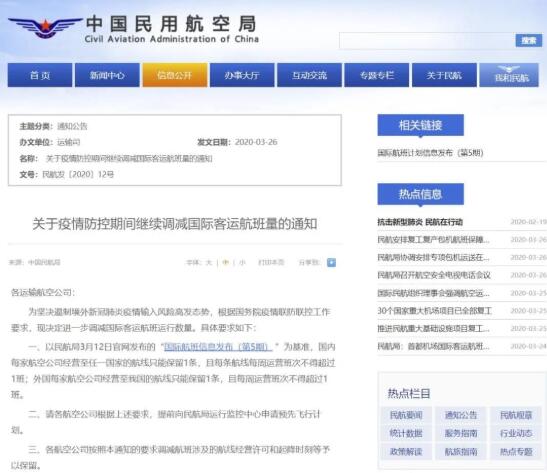The width and height of the screenshot is (547, 473).
Task: Open the 首页 navigation tab
Action: tap(40, 75)
